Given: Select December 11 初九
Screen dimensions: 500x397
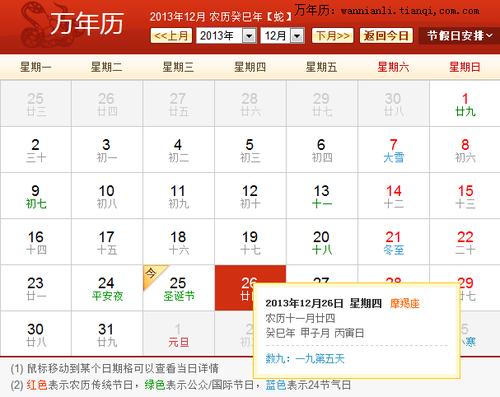Looking at the screenshot, I should point(178,196).
